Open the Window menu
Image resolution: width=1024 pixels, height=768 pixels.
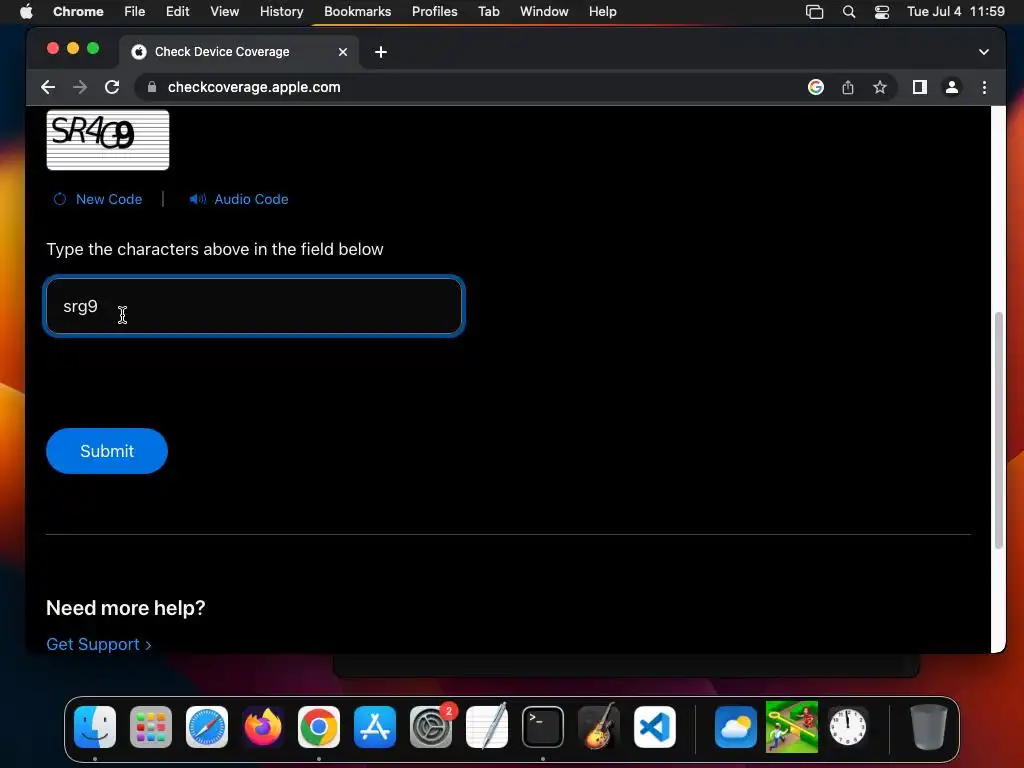pyautogui.click(x=544, y=12)
